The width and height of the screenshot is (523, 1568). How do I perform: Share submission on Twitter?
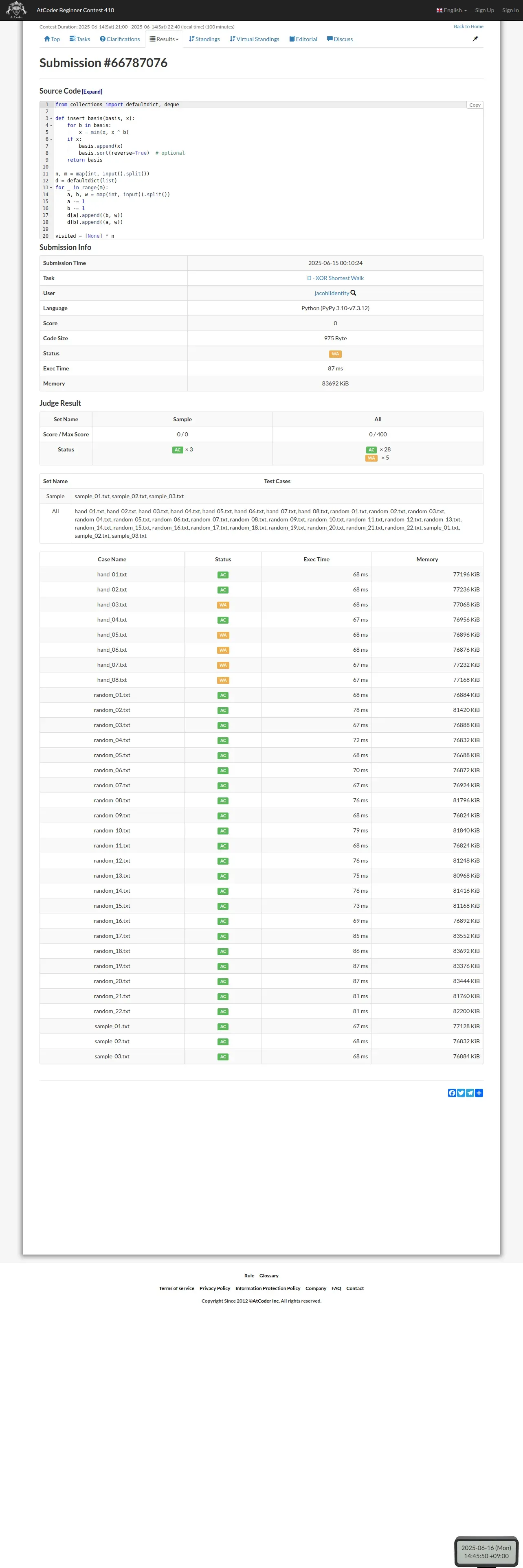pos(461,1093)
